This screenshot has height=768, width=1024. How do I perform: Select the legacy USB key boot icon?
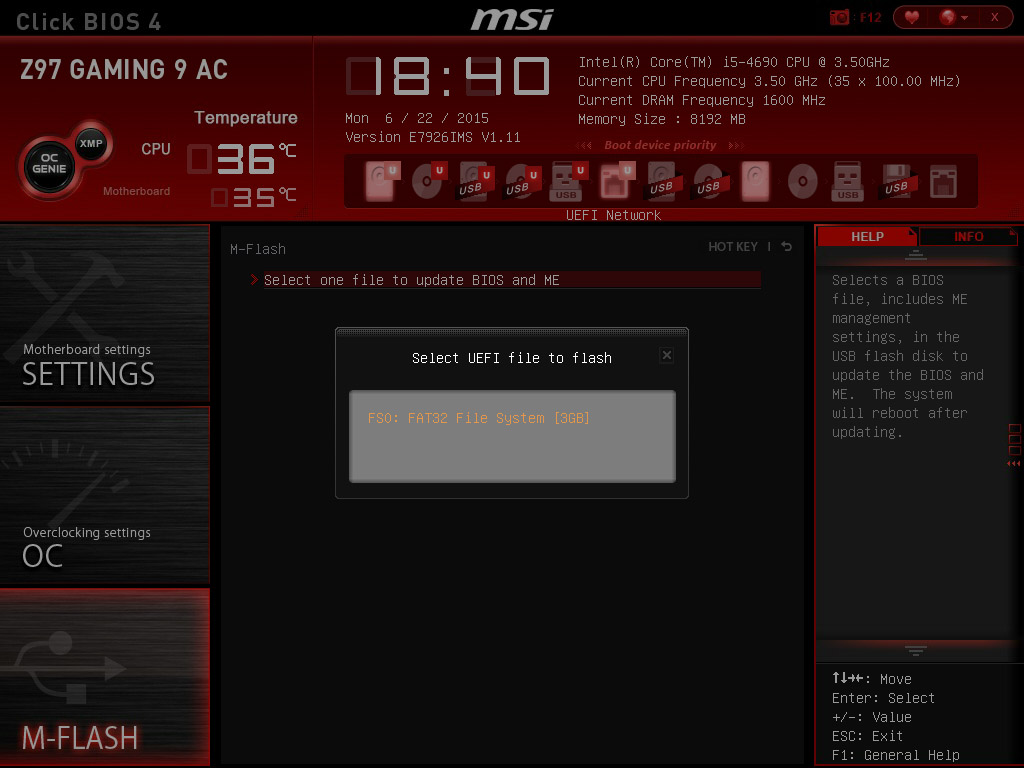pyautogui.click(x=848, y=181)
